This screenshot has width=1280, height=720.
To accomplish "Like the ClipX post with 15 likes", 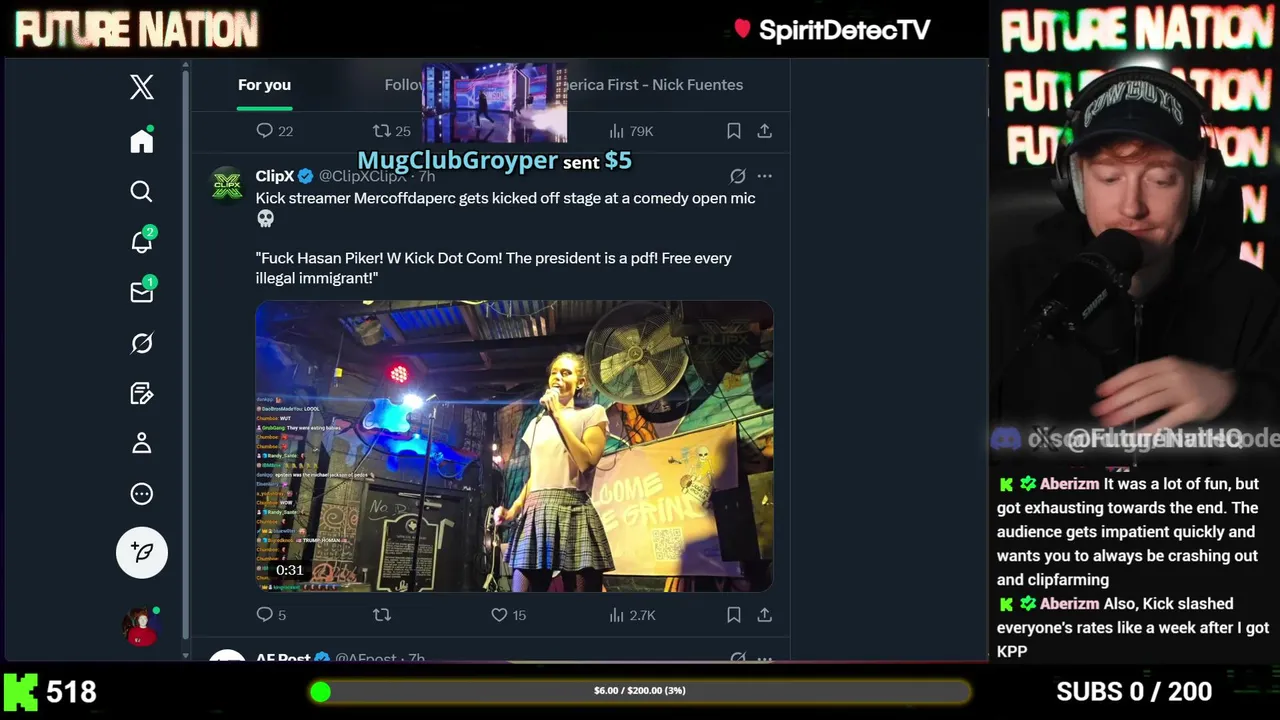I will [x=508, y=615].
